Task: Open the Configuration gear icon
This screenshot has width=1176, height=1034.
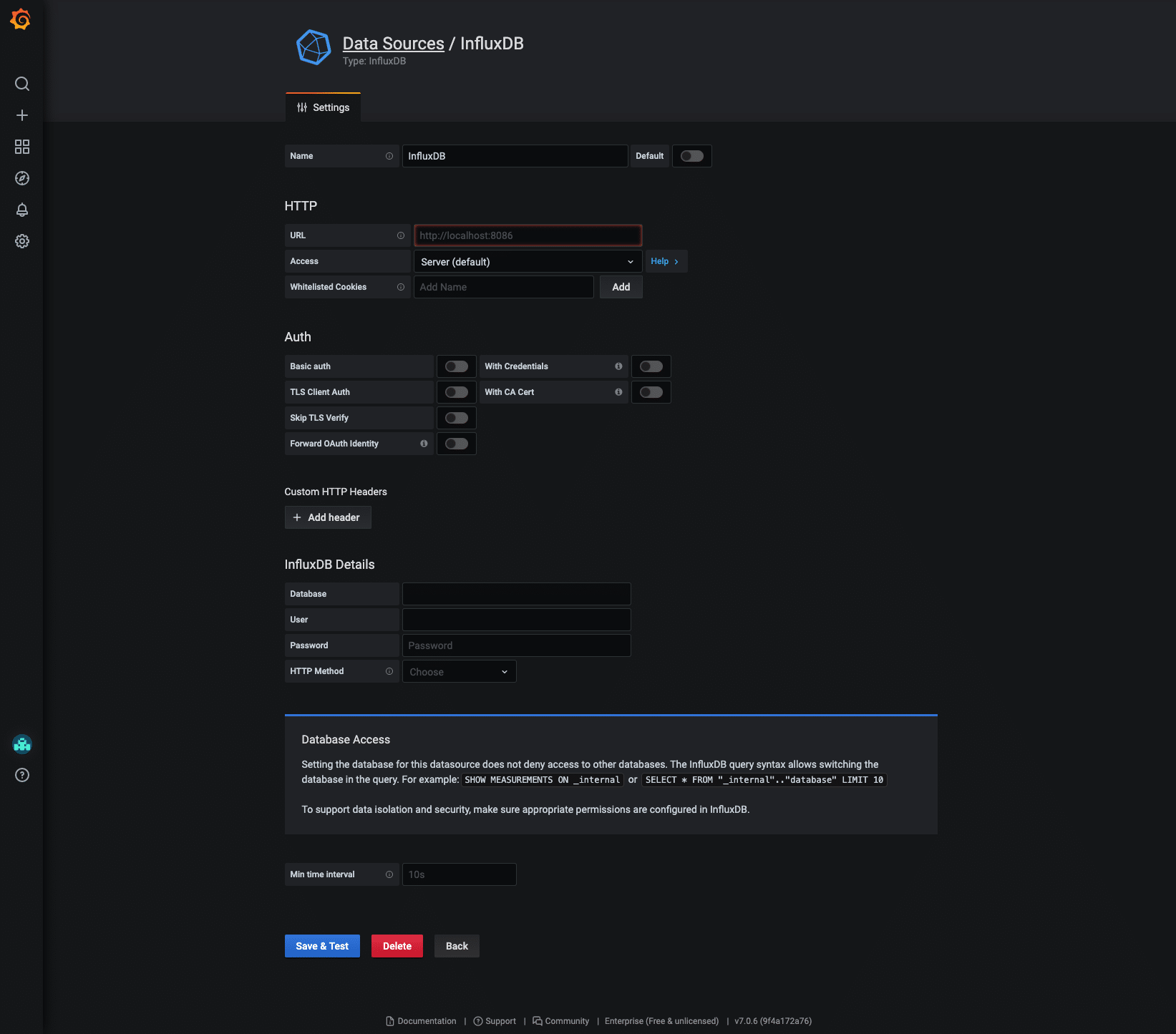Action: click(21, 241)
